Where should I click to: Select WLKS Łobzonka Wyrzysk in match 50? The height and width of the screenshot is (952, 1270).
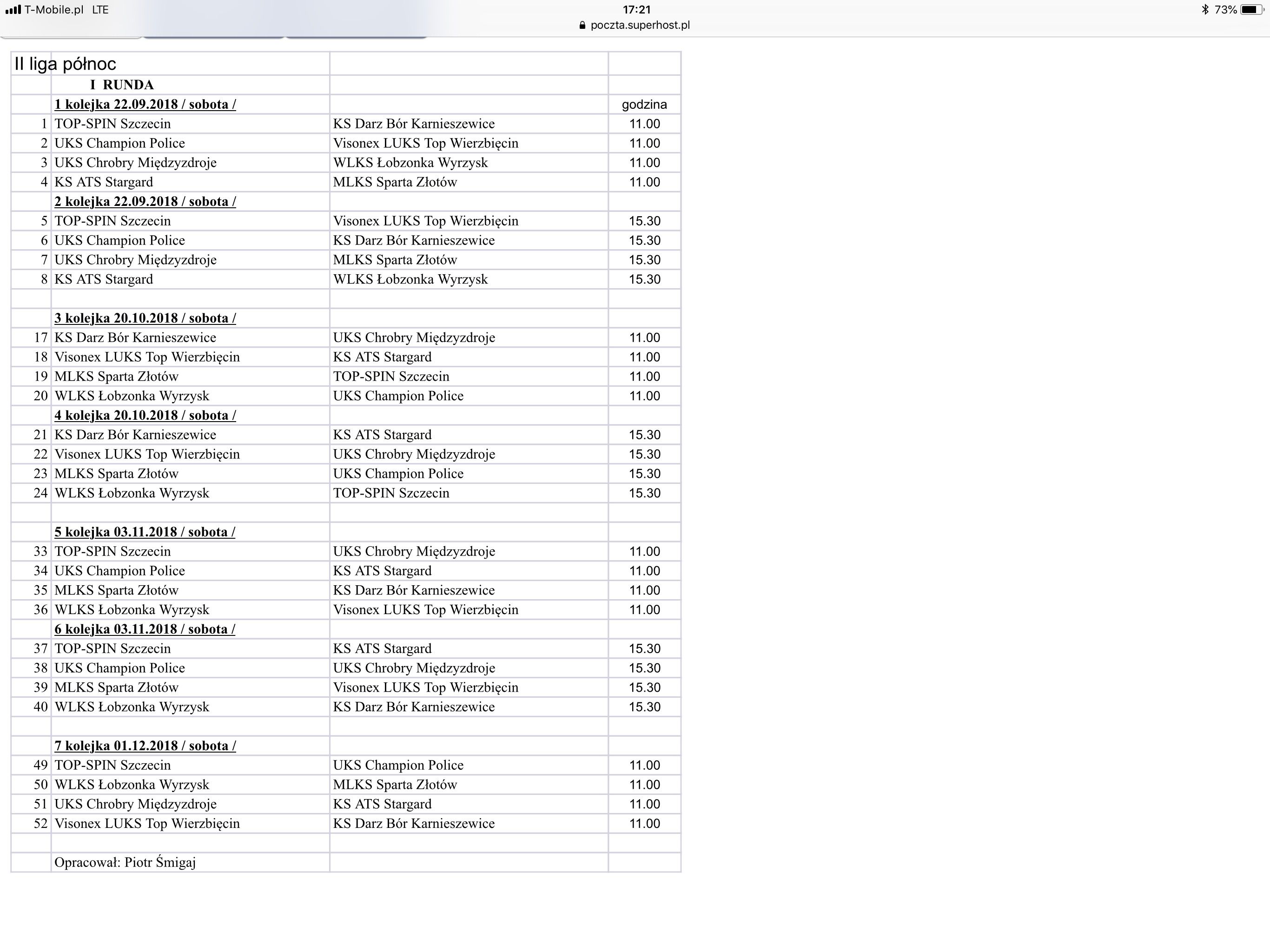tap(132, 785)
